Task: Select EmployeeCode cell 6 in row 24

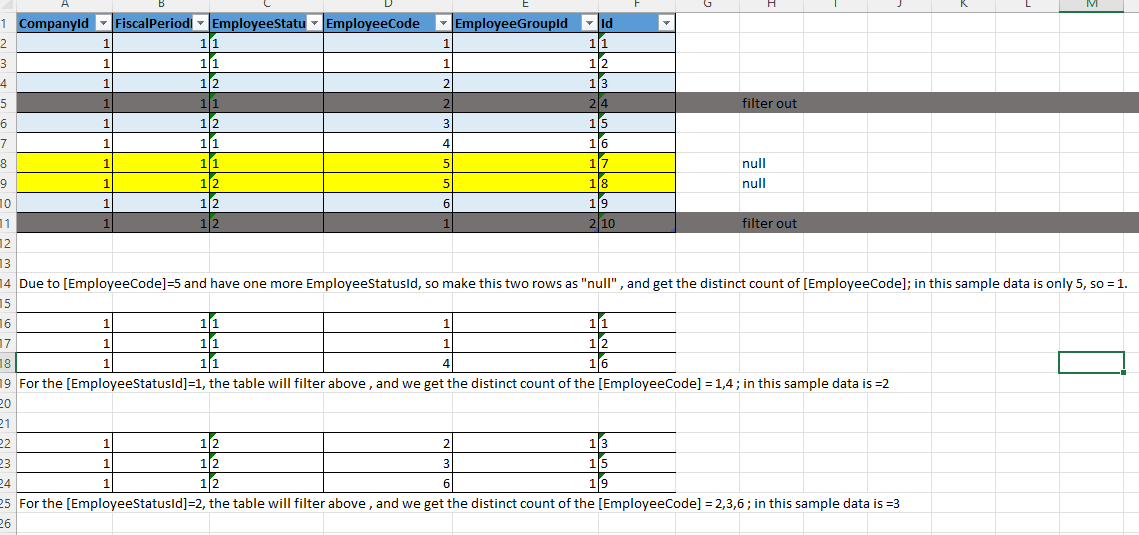Action: [x=388, y=483]
